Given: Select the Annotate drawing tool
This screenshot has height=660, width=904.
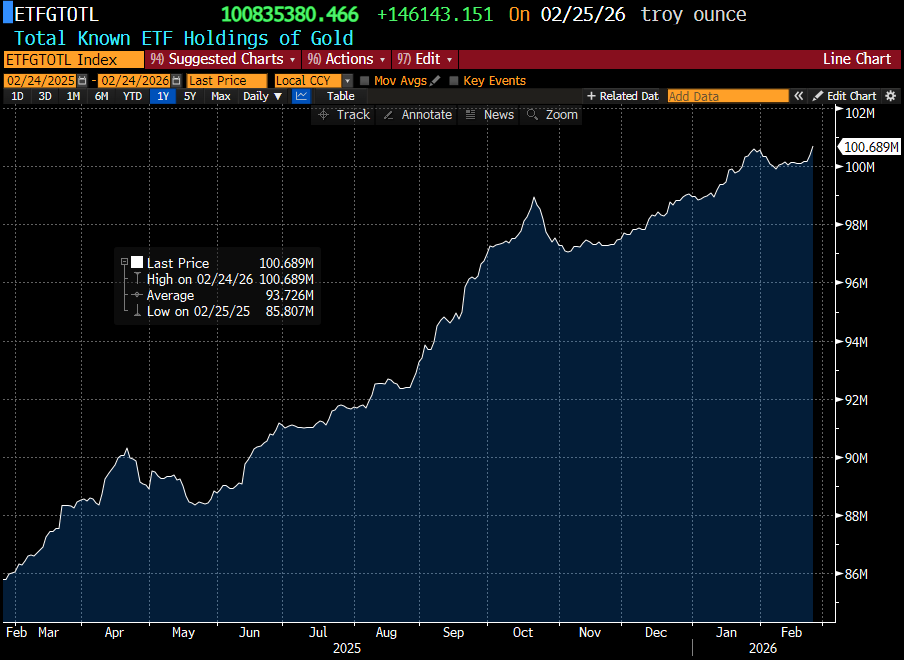Looking at the screenshot, I should pos(417,115).
